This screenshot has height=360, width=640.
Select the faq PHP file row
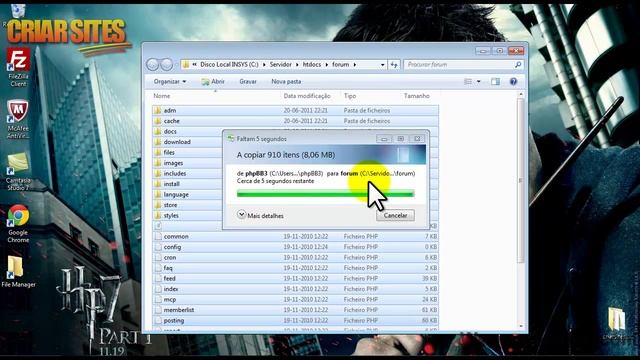(x=296, y=268)
